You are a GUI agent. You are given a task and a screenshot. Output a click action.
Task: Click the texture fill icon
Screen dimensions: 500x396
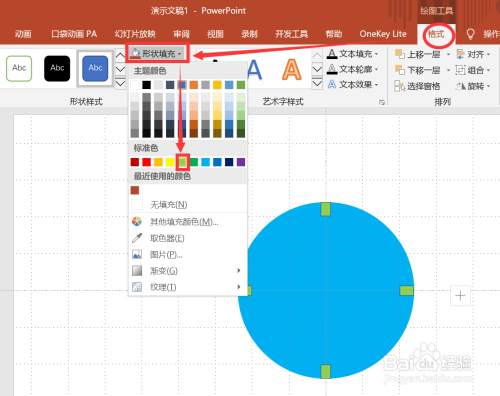[x=137, y=287]
